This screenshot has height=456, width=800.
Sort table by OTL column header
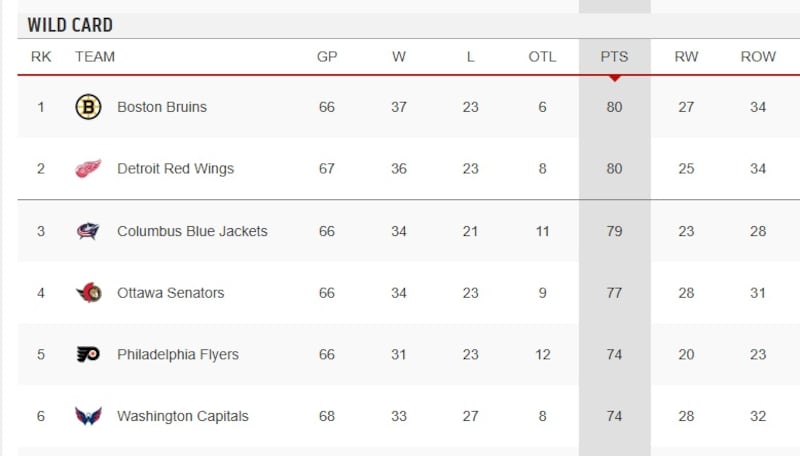(542, 57)
